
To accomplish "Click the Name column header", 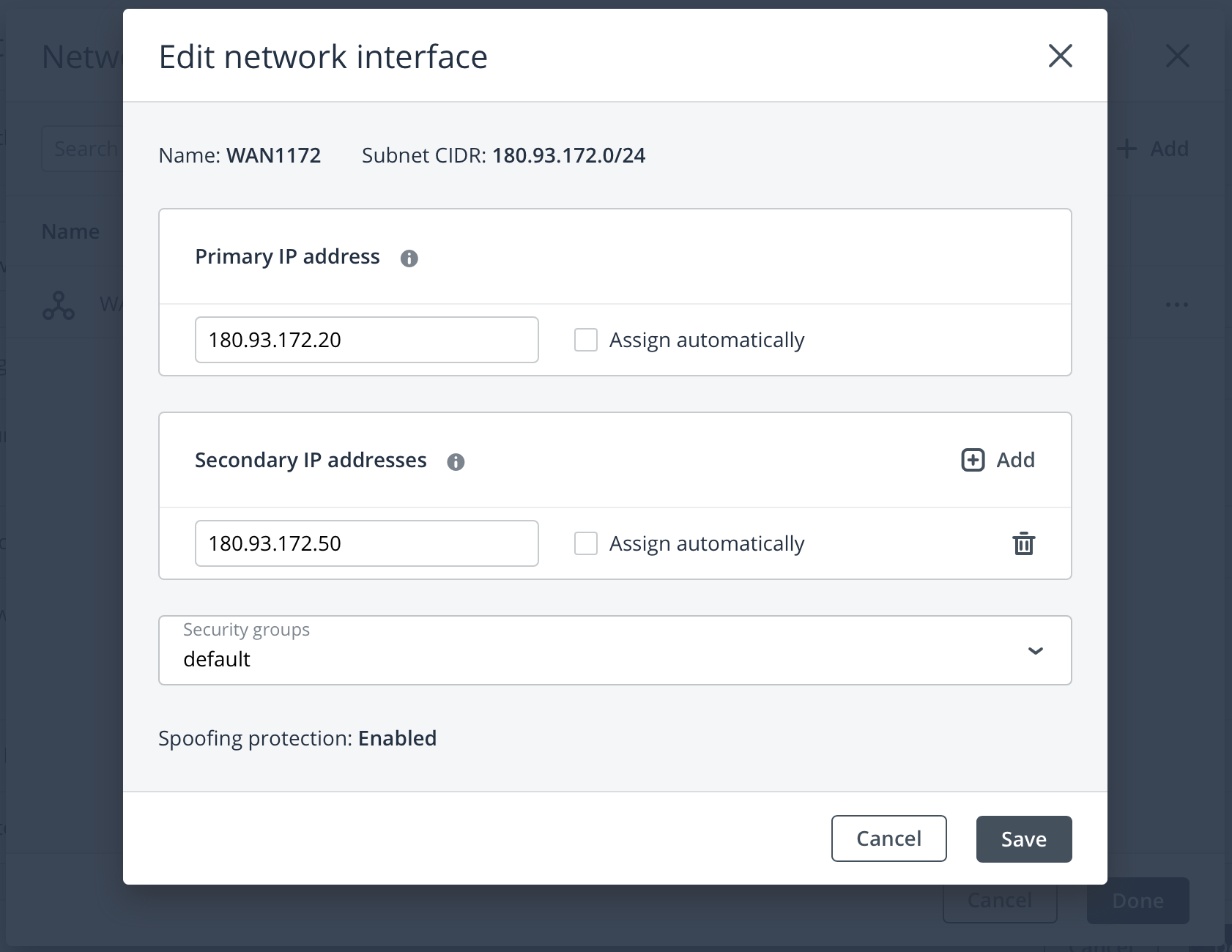I will [70, 231].
